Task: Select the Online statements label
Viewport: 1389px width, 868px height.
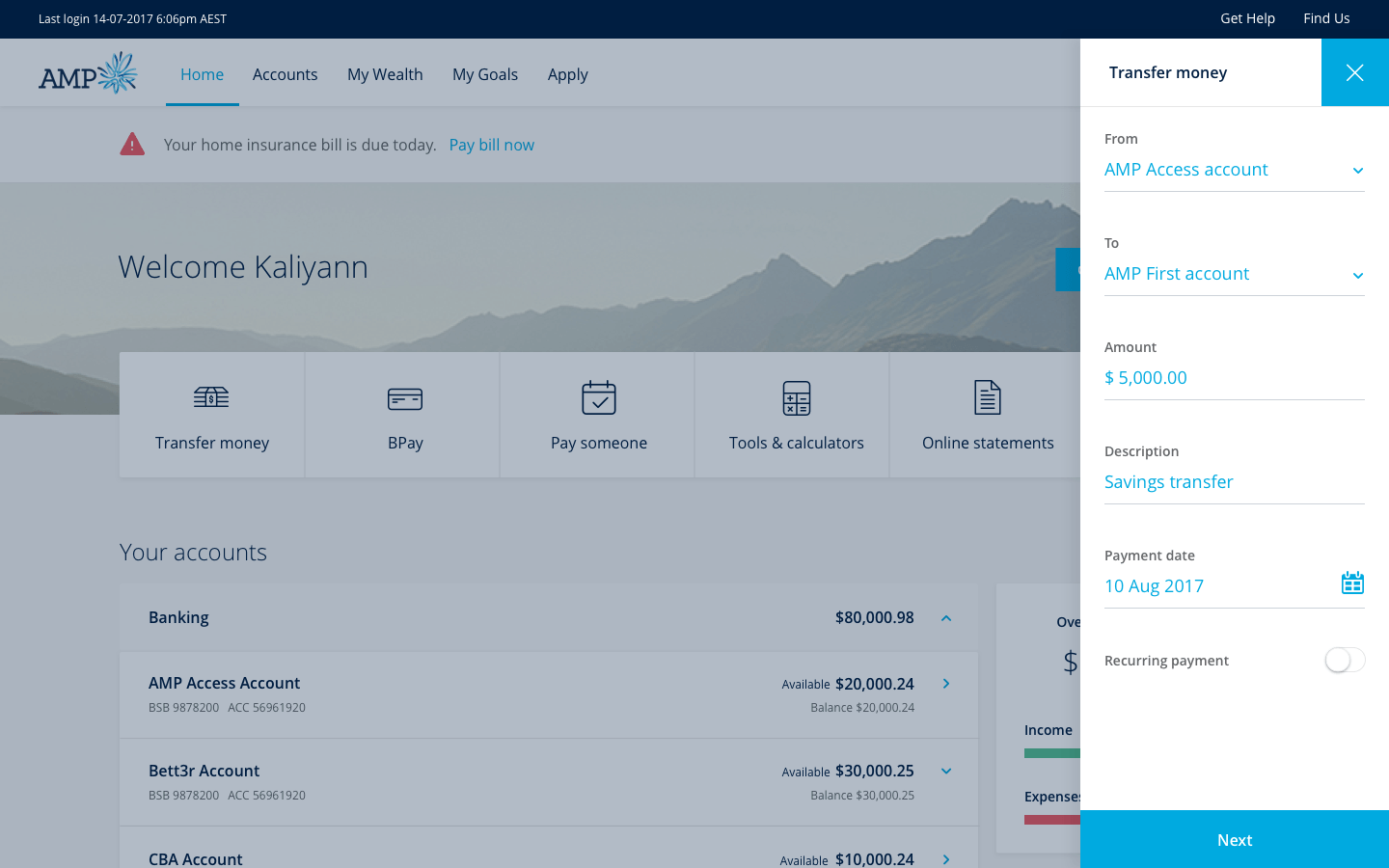Action: pos(988,443)
